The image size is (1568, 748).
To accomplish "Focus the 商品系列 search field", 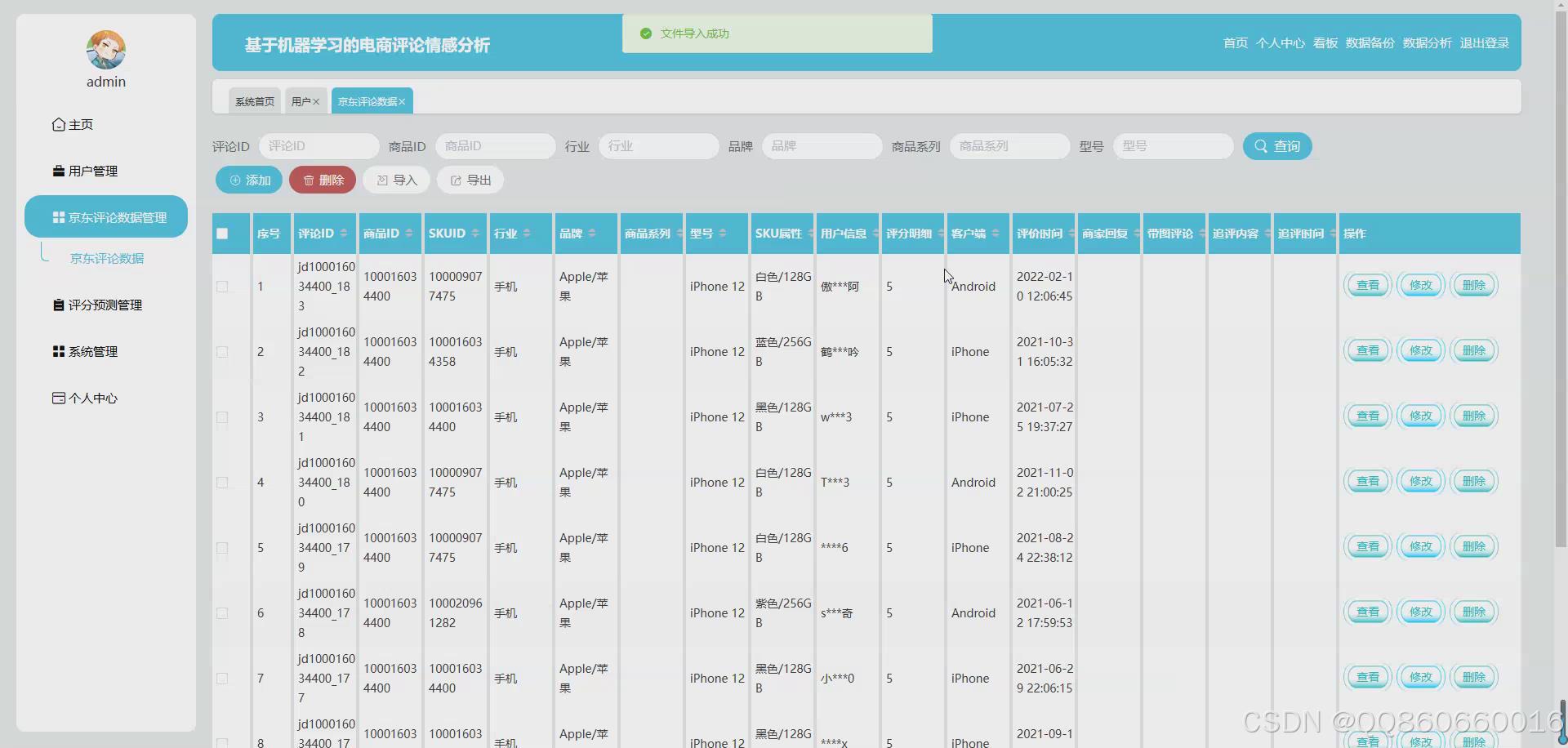I will click(x=1010, y=146).
